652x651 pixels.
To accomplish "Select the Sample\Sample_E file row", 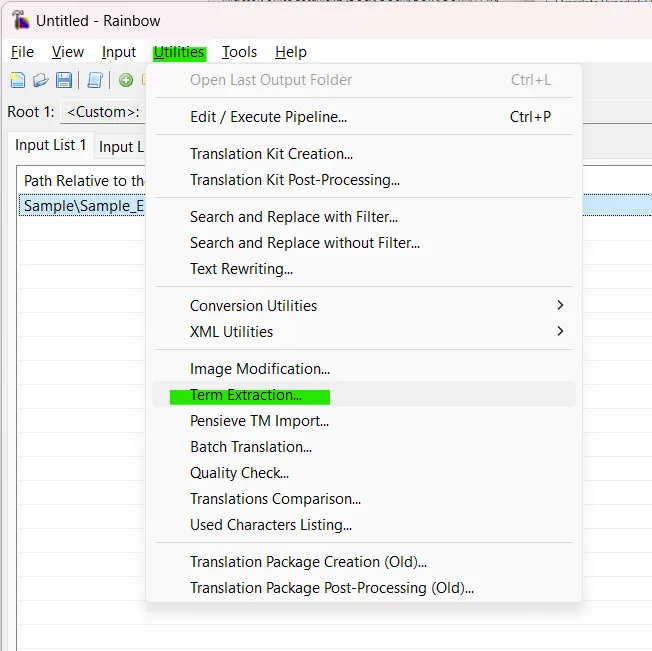I will point(83,206).
